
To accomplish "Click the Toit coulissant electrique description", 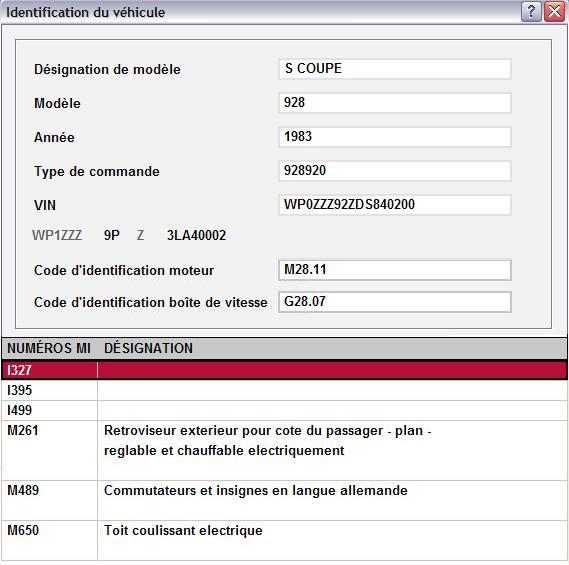I will 183,531.
